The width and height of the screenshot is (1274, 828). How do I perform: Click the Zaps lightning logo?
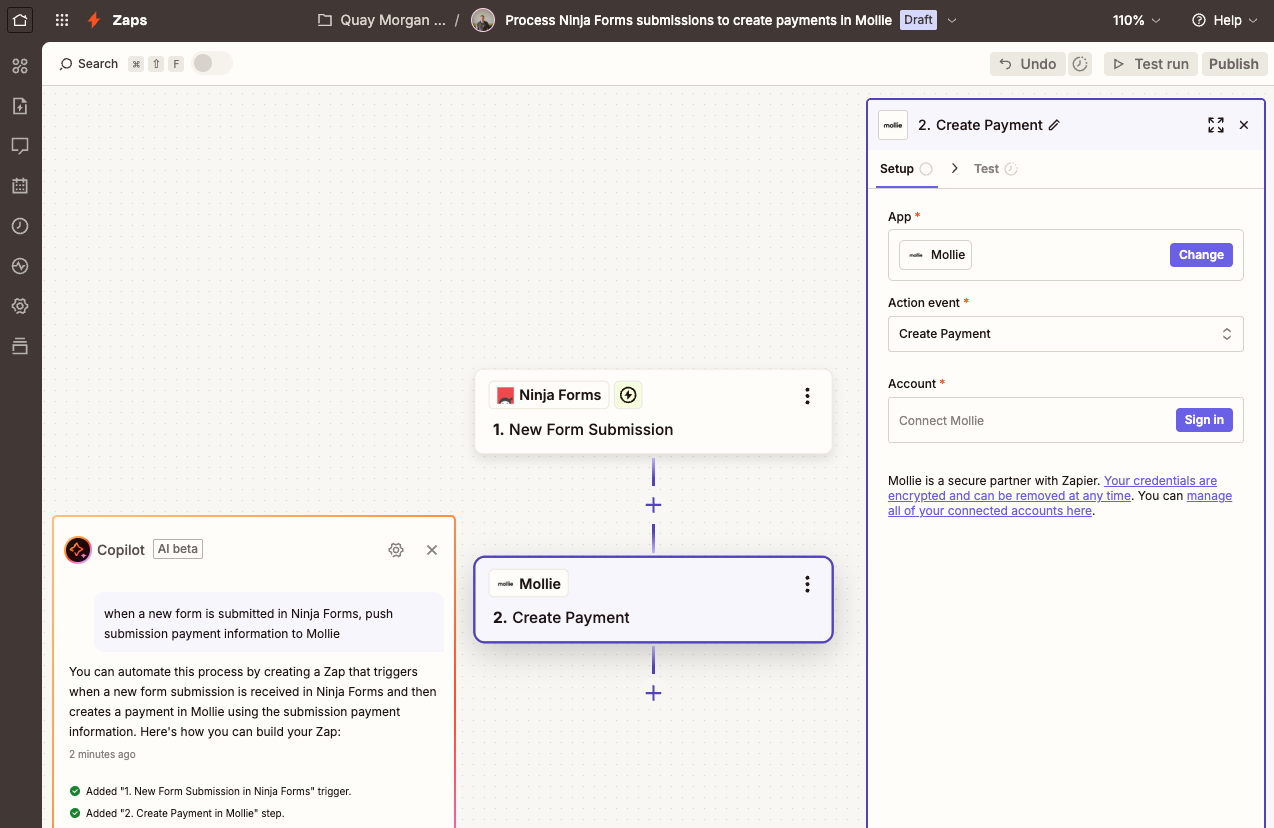(x=94, y=20)
